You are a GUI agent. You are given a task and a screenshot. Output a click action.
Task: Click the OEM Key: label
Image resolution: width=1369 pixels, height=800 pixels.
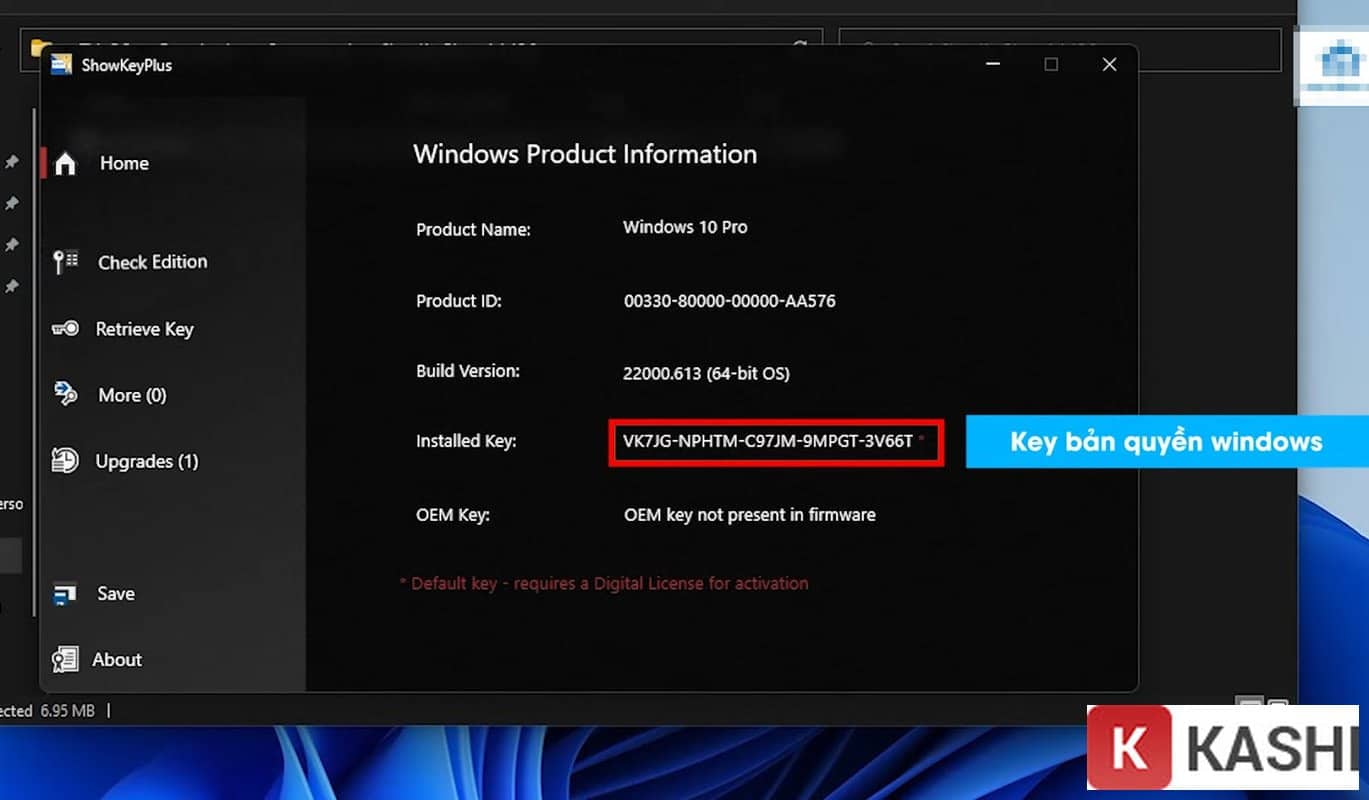click(x=453, y=516)
